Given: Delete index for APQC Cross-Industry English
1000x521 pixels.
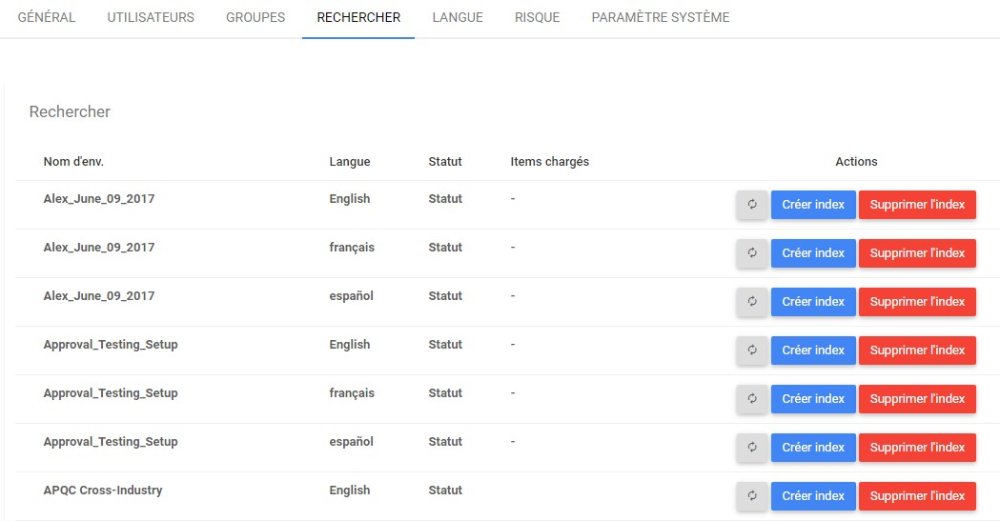Looking at the screenshot, I should point(917,496).
